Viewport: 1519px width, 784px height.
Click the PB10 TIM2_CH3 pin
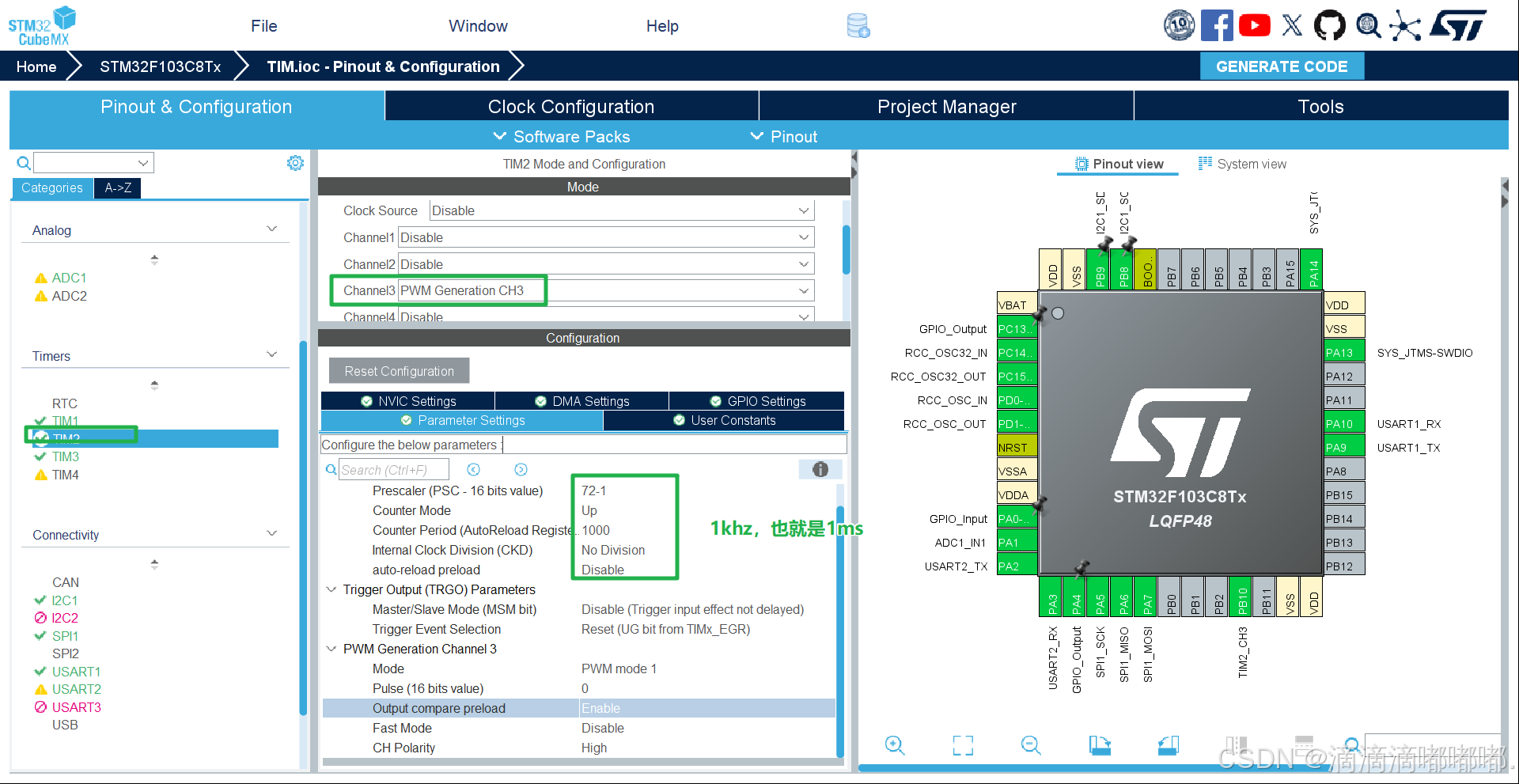point(1242,597)
